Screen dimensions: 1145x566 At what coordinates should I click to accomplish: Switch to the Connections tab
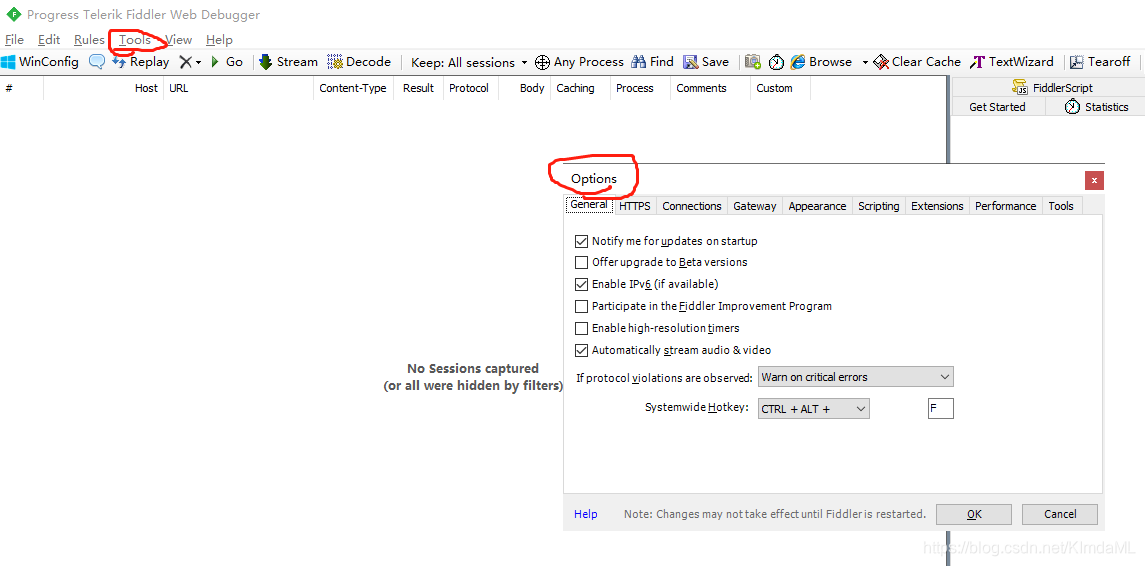(x=692, y=206)
